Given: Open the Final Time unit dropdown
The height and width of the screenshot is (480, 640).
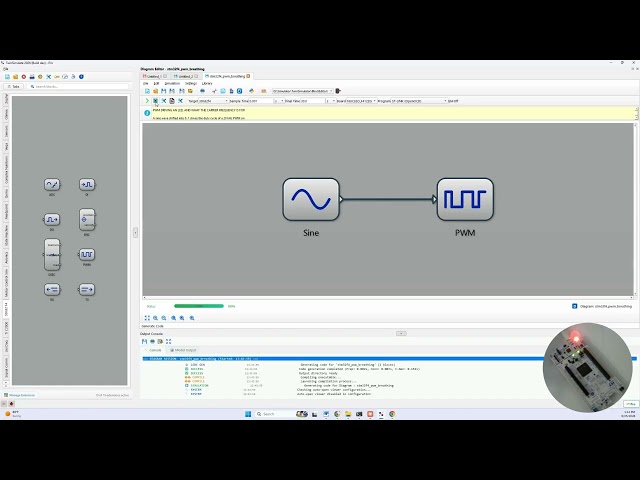Looking at the screenshot, I should 331,101.
